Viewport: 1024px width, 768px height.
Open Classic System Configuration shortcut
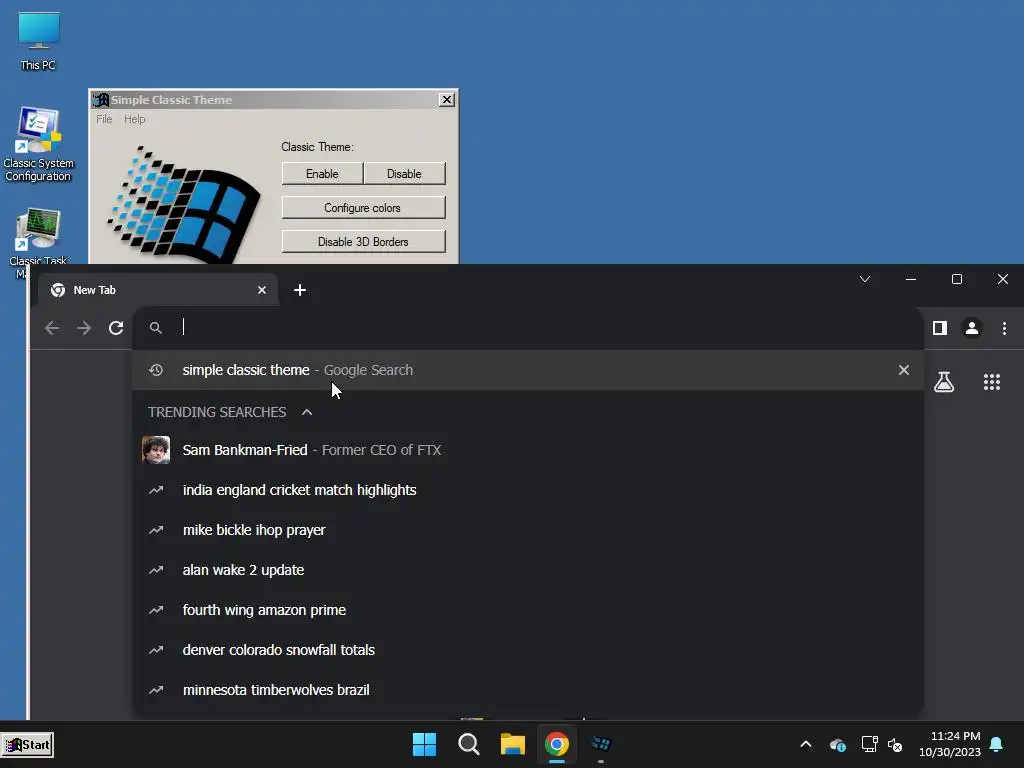pyautogui.click(x=38, y=144)
